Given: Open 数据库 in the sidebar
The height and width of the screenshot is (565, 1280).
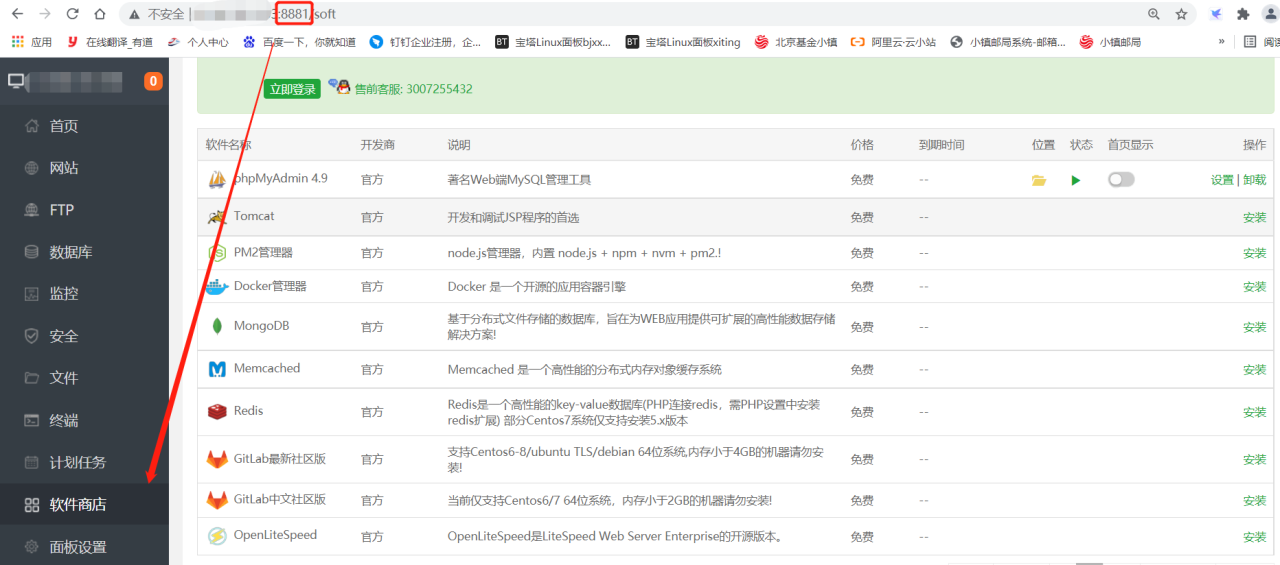Looking at the screenshot, I should click(x=71, y=252).
